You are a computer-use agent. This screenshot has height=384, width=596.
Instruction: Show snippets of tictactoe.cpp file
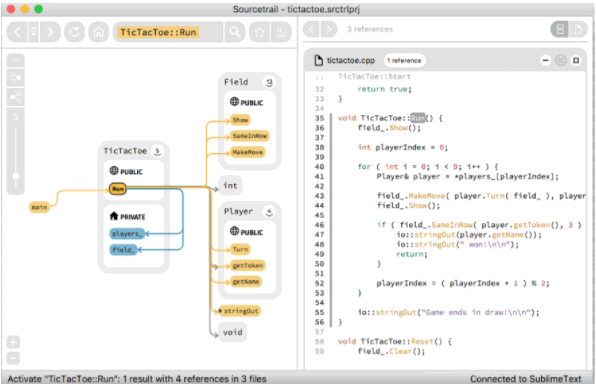pos(561,60)
